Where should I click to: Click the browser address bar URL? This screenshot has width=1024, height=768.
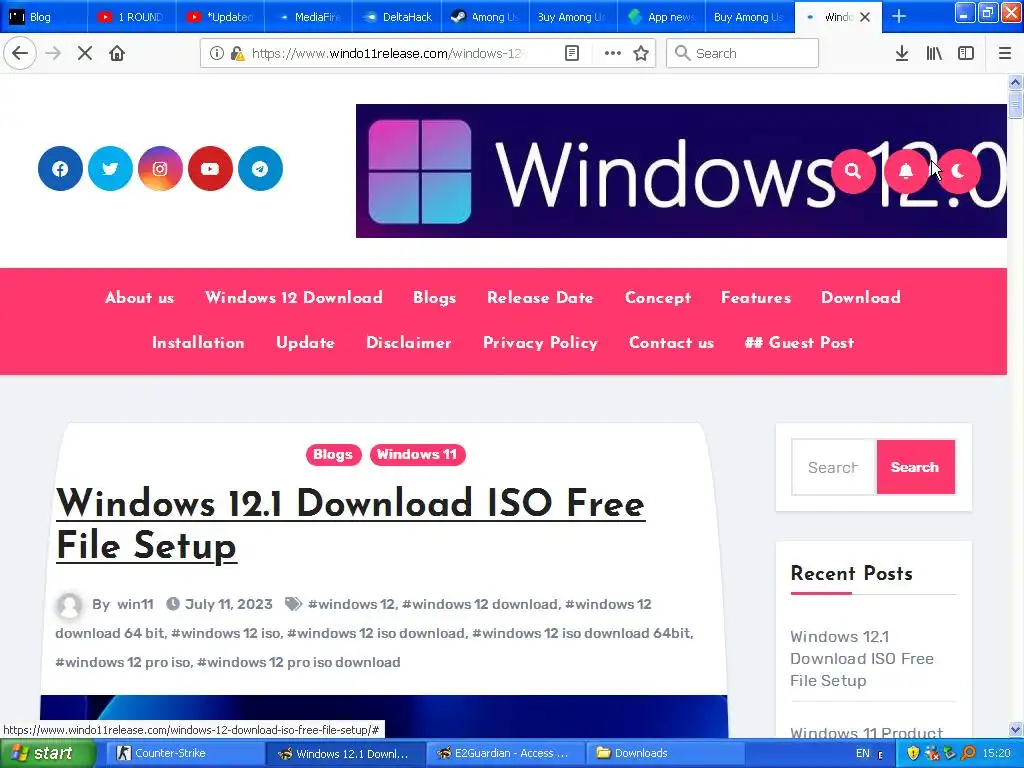pyautogui.click(x=387, y=54)
